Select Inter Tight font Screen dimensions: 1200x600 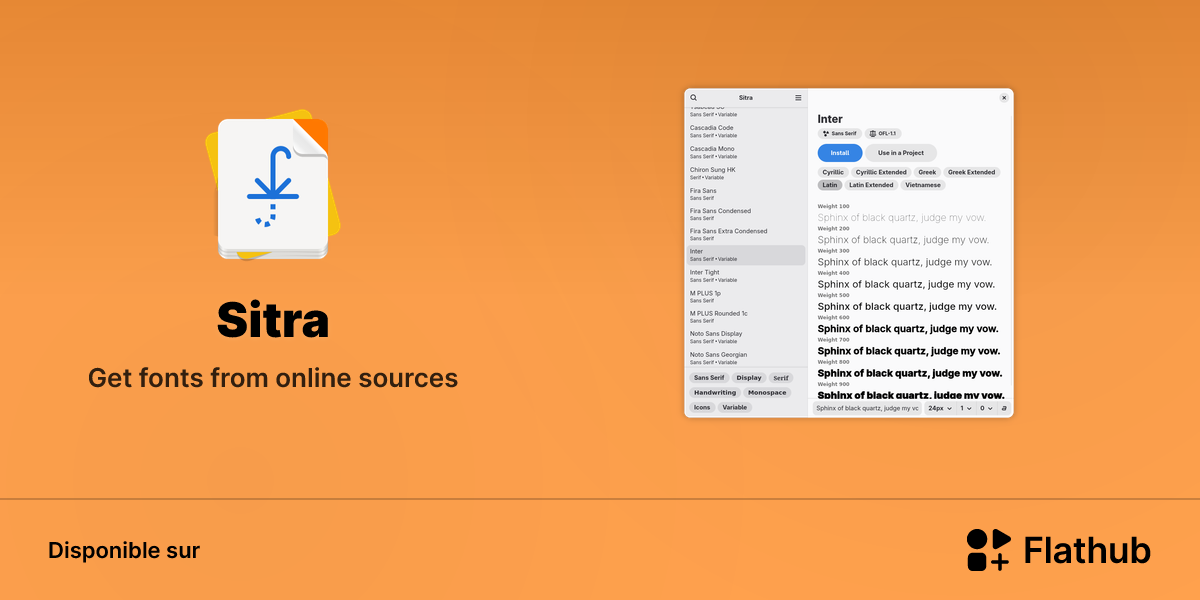coord(746,276)
